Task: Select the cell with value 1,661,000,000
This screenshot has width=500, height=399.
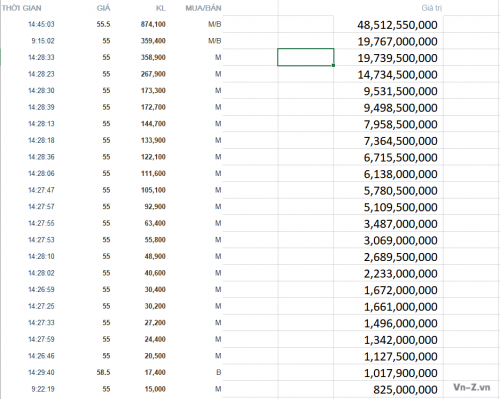Action: [x=389, y=307]
